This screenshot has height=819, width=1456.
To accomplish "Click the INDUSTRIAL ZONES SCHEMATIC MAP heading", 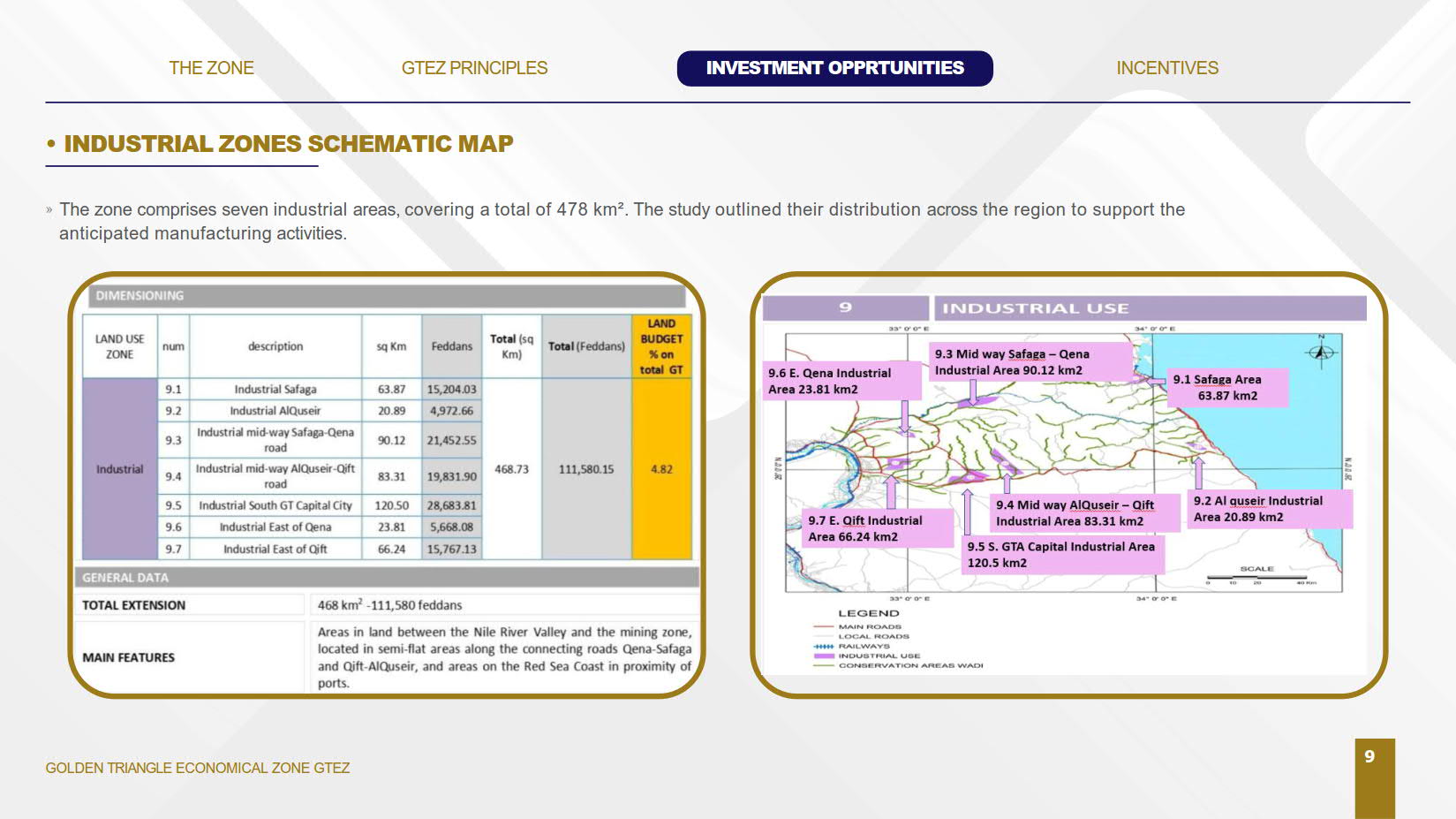I will 289,144.
